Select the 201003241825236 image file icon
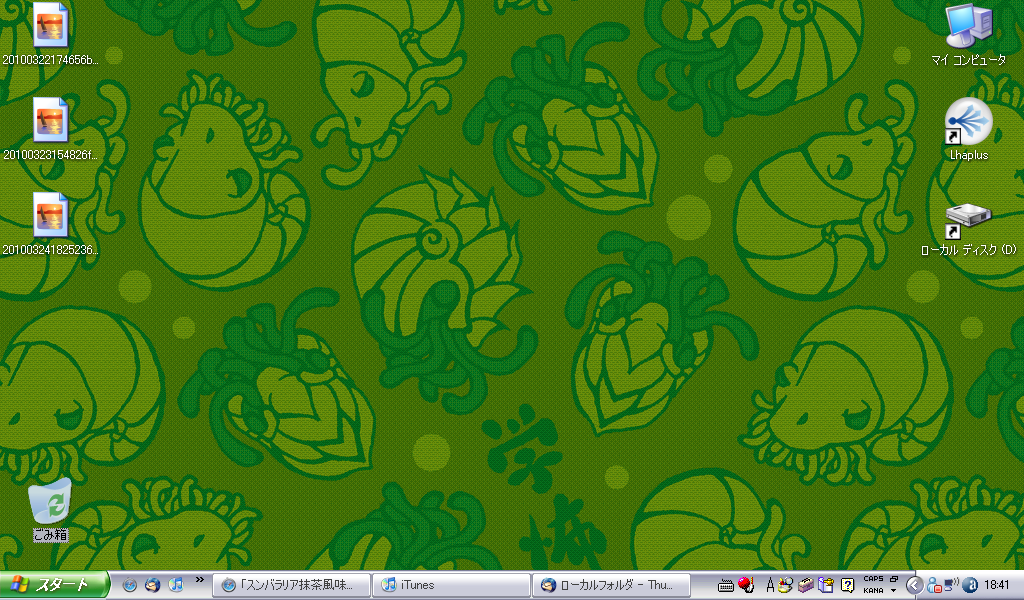Screen dimensions: 1024x600 [50, 215]
